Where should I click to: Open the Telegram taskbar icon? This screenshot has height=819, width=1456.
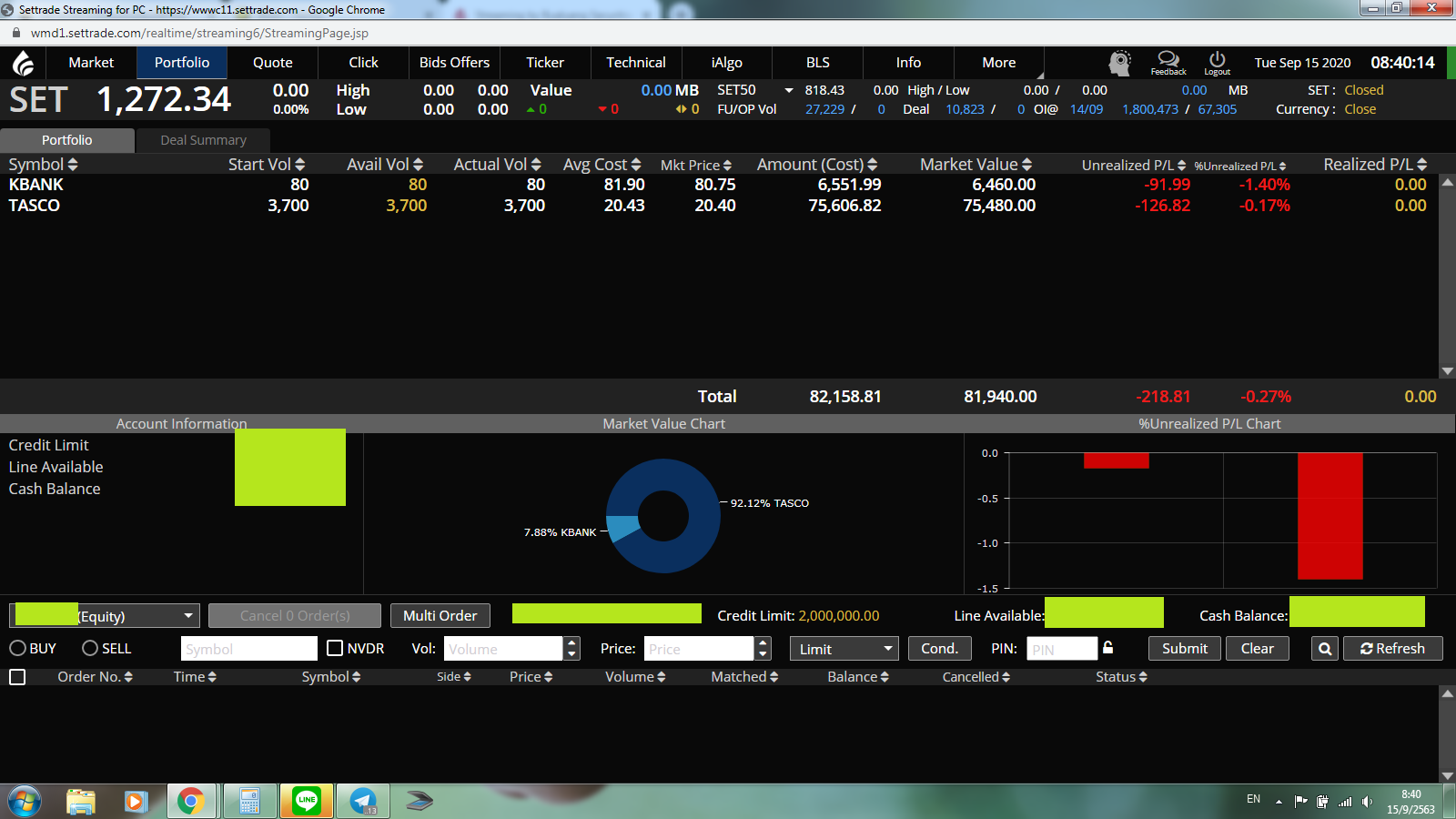click(x=363, y=802)
